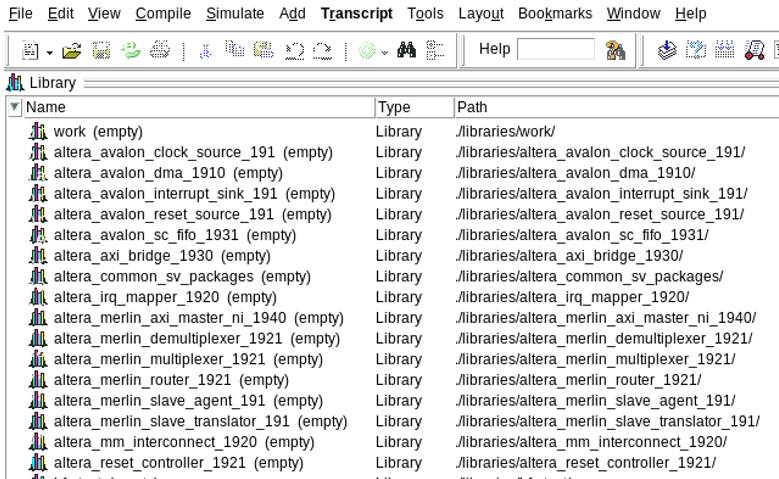Screen dimensions: 779x479
Task: Select the altera_avalon_sc_fifo_1931 library name
Action: pyautogui.click(x=146, y=235)
